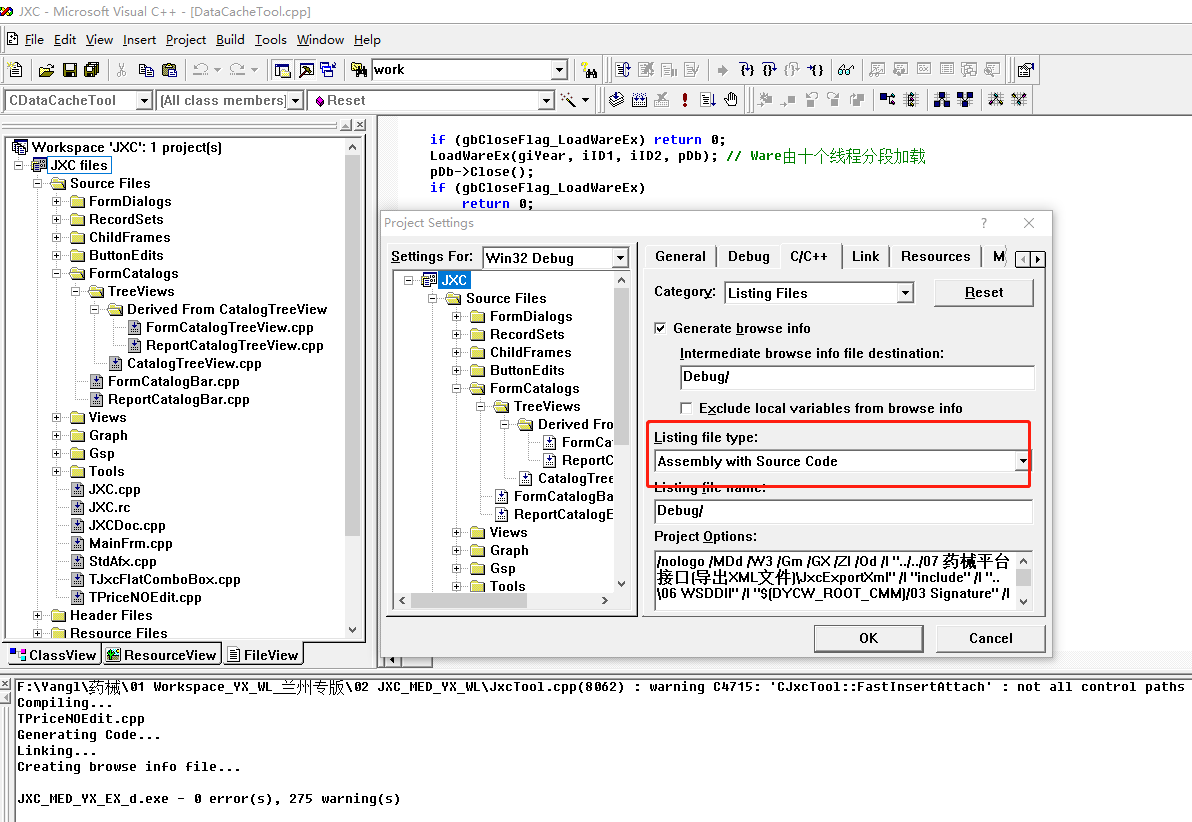Click the Reset button in settings
The height and width of the screenshot is (822, 1192).
(x=984, y=293)
